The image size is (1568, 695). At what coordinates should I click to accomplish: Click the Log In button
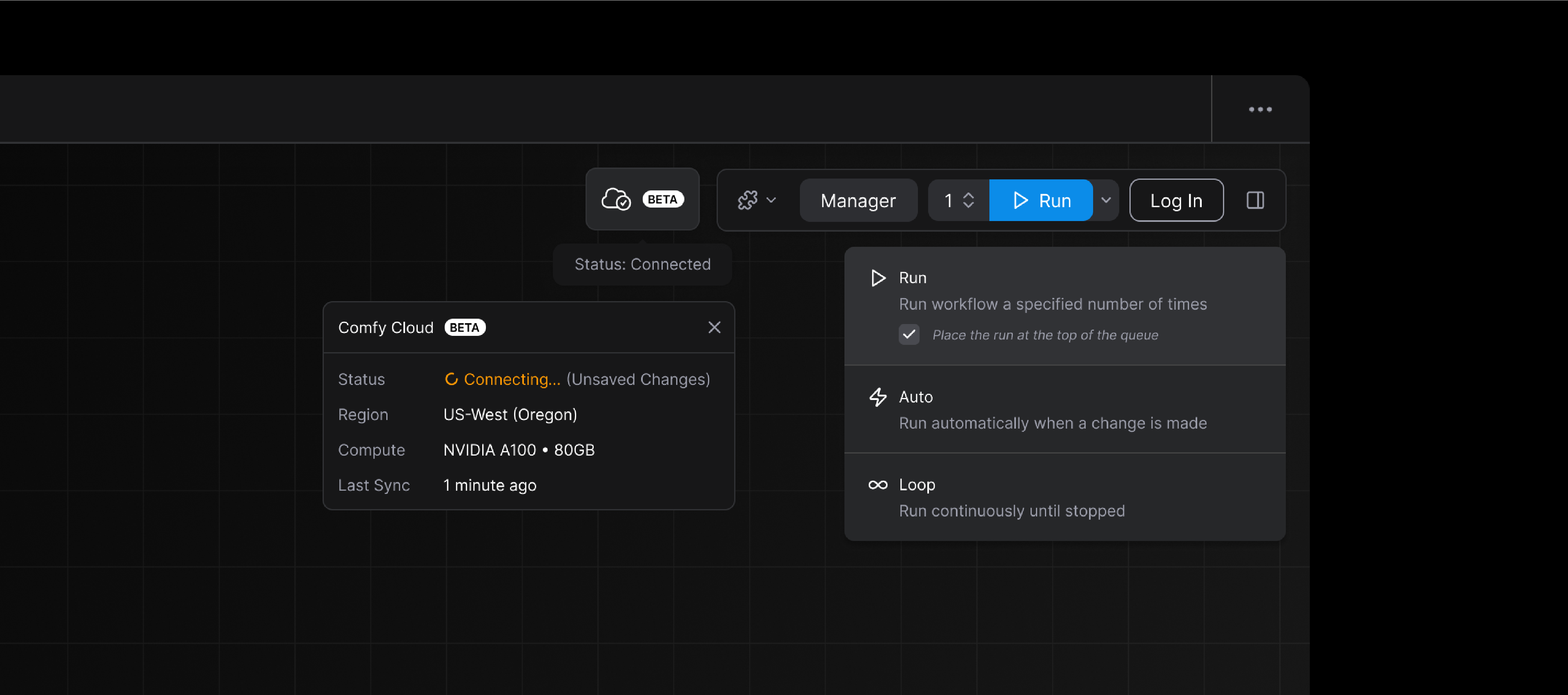tap(1176, 200)
